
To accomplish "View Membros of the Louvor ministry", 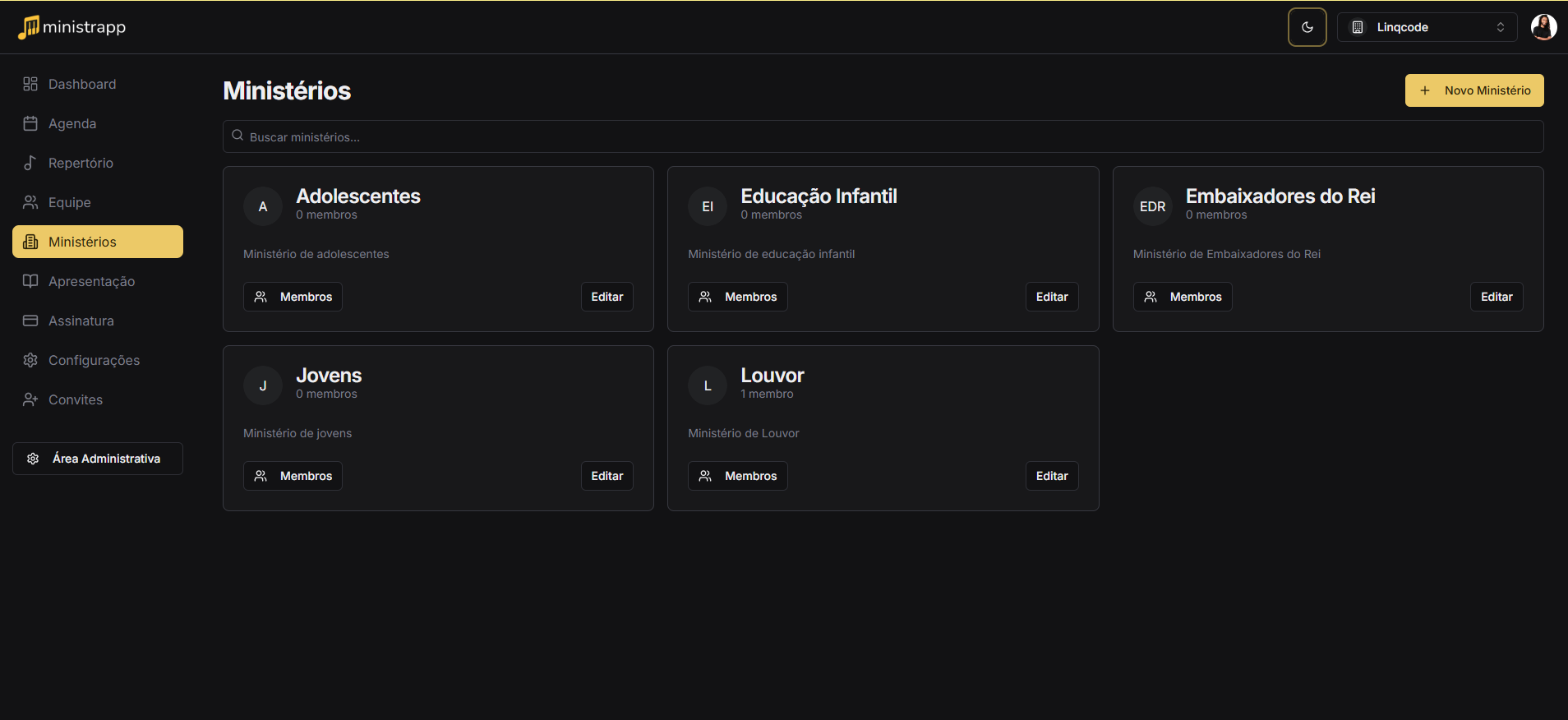I will pos(737,476).
